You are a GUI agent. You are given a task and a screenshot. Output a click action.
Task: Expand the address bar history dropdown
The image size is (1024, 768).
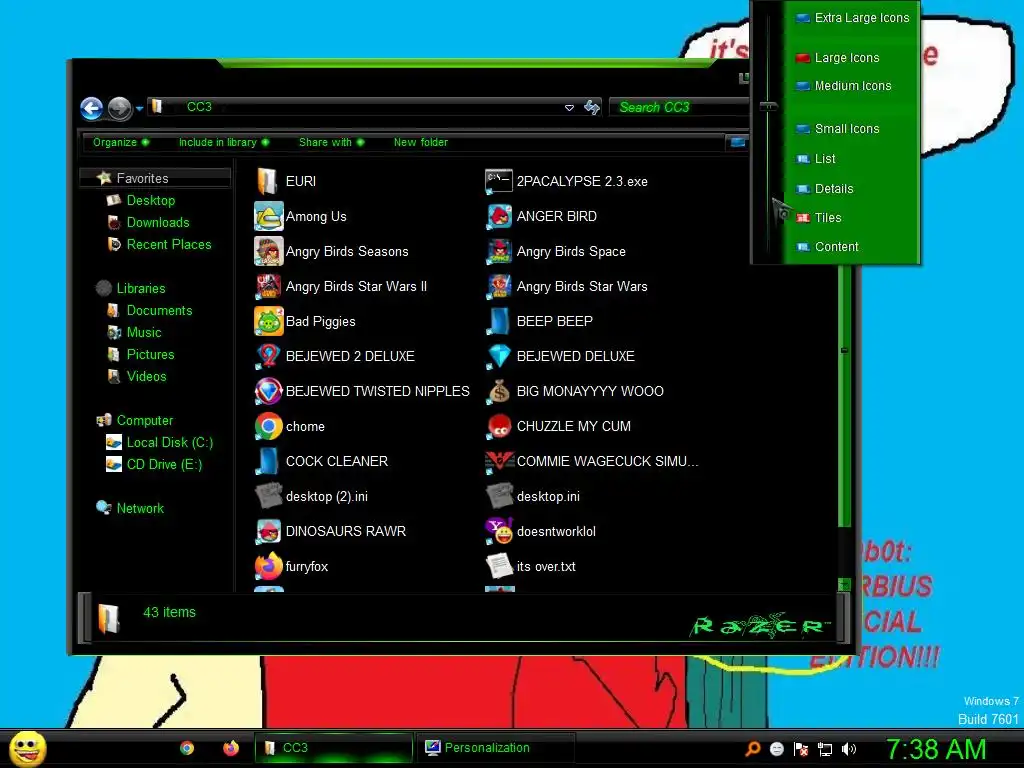pyautogui.click(x=569, y=108)
